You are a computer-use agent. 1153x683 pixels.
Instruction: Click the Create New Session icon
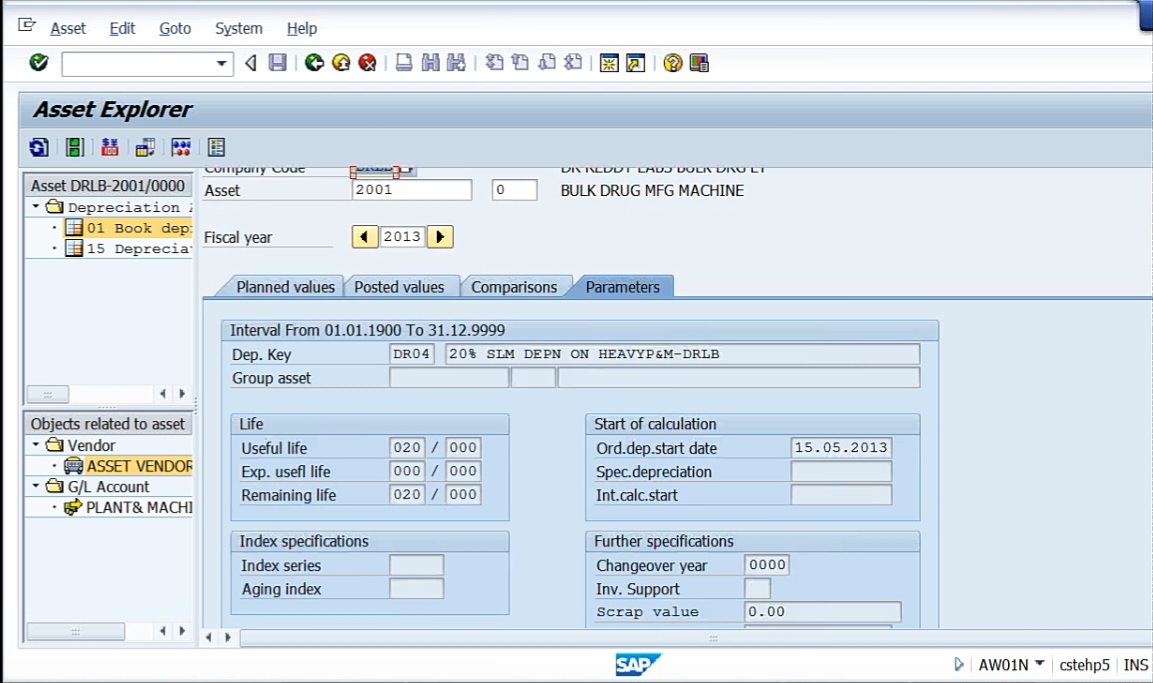coord(609,63)
